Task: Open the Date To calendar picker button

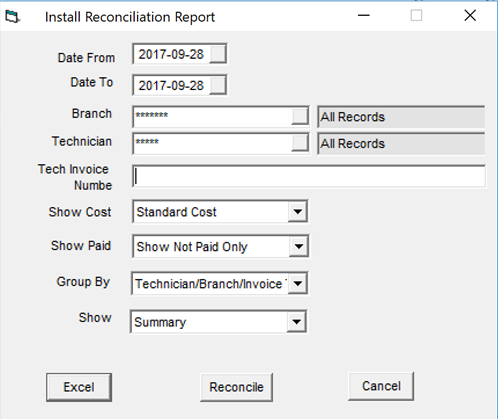Action: (x=218, y=85)
